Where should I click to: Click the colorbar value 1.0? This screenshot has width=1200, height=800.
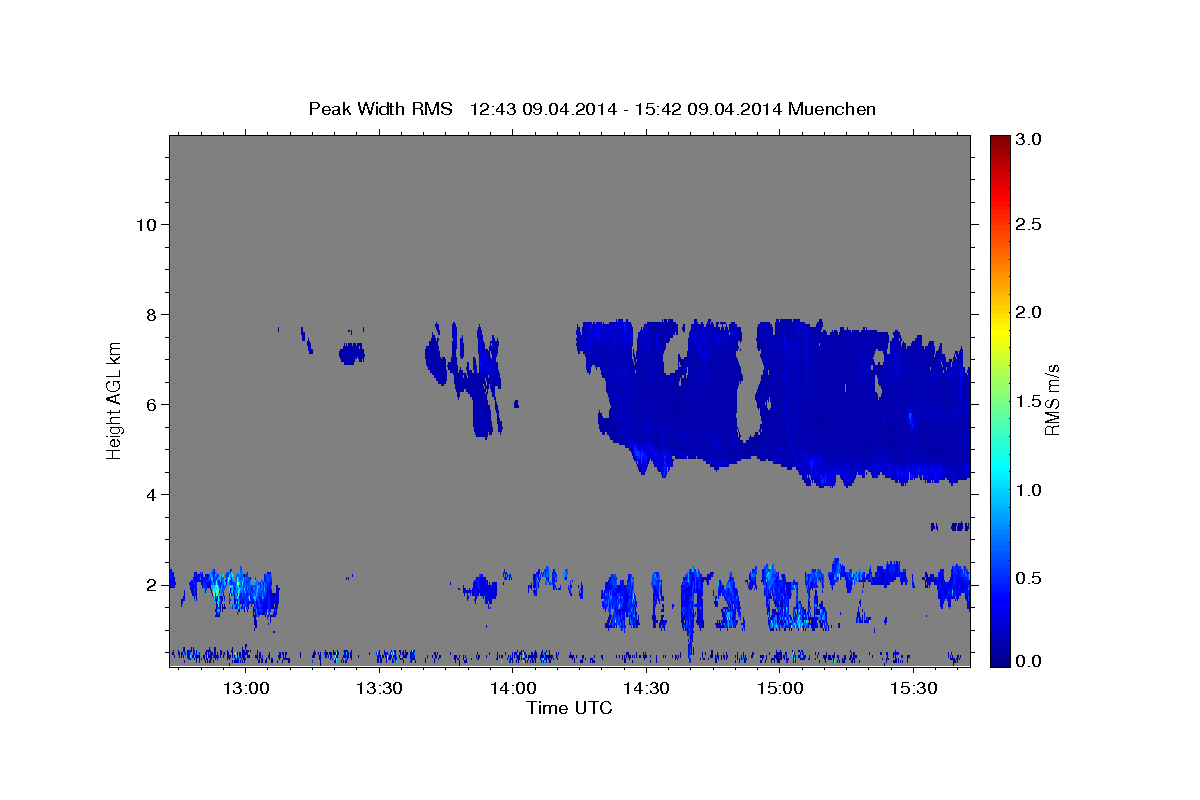pyautogui.click(x=1029, y=490)
